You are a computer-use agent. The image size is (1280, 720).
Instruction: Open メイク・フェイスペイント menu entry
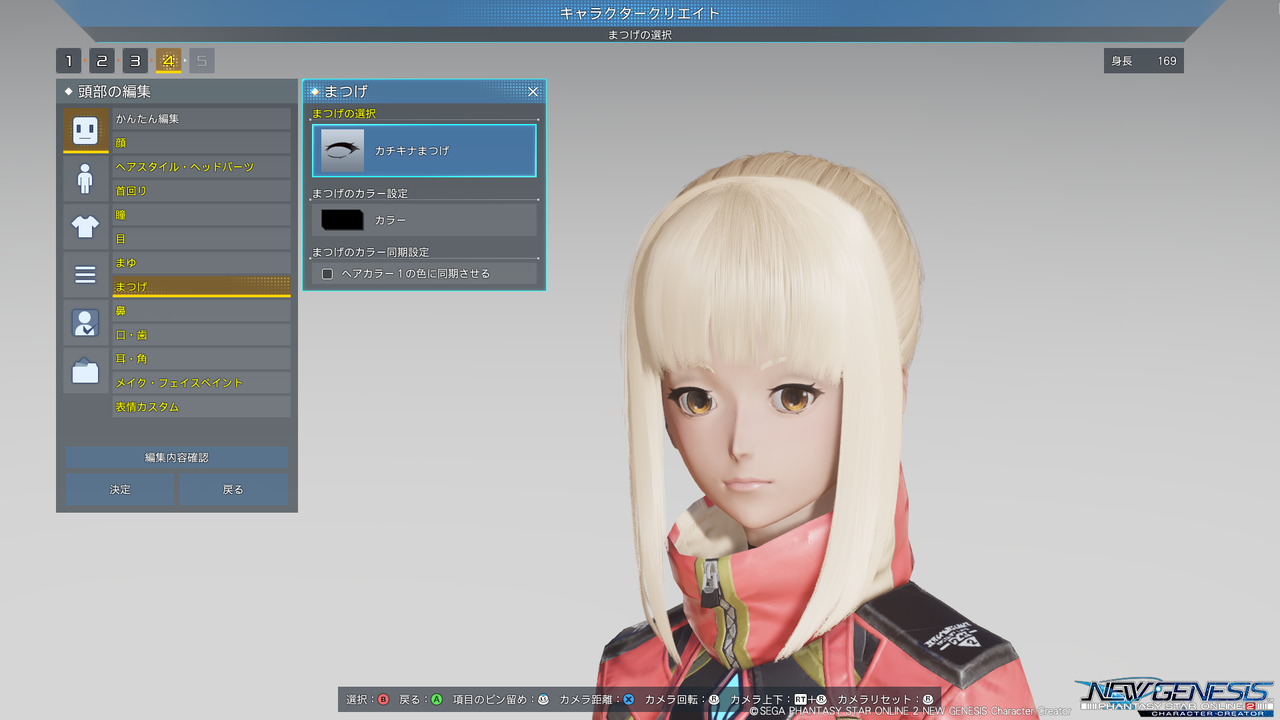[x=201, y=383]
